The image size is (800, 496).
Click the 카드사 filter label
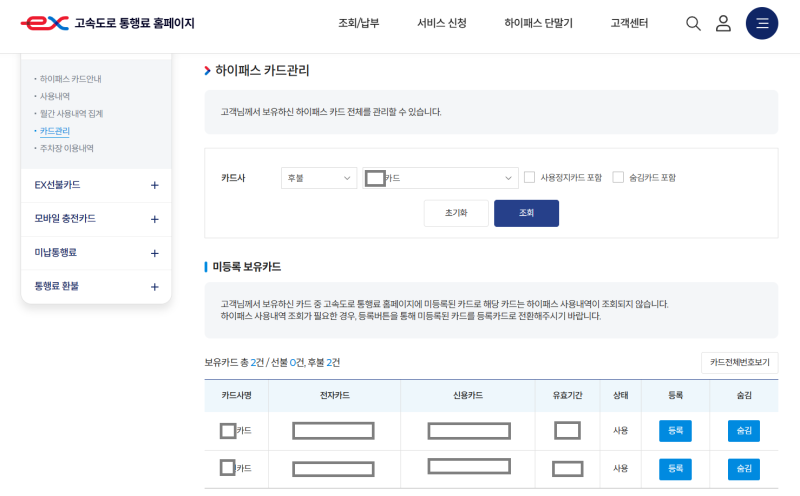233,178
